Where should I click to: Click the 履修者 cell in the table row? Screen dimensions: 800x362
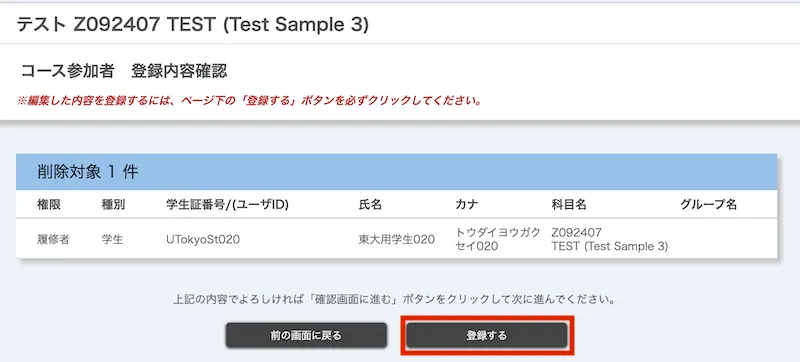pos(53,239)
